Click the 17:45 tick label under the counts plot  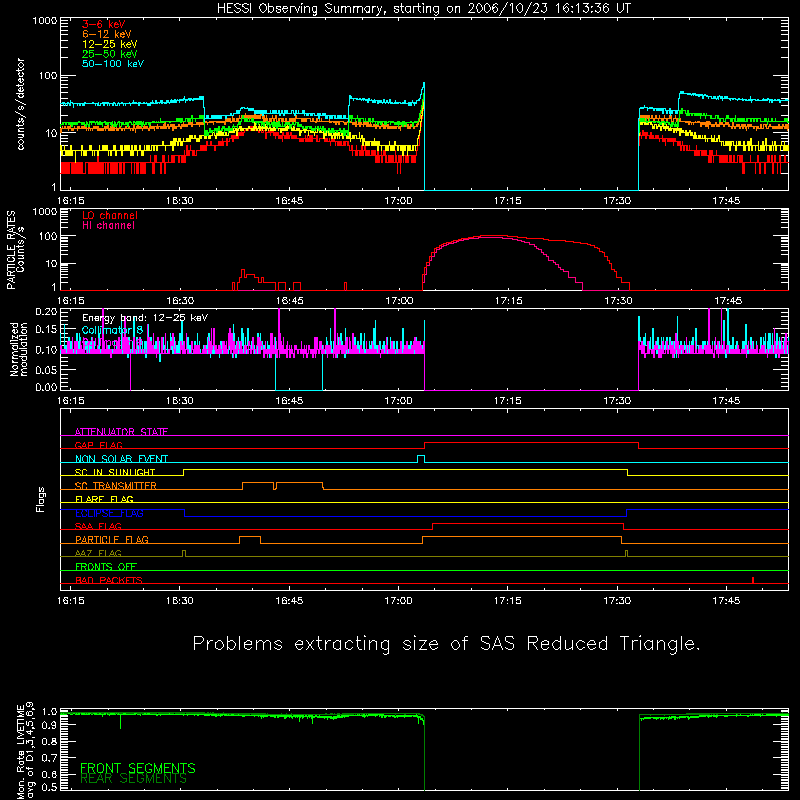[x=726, y=201]
